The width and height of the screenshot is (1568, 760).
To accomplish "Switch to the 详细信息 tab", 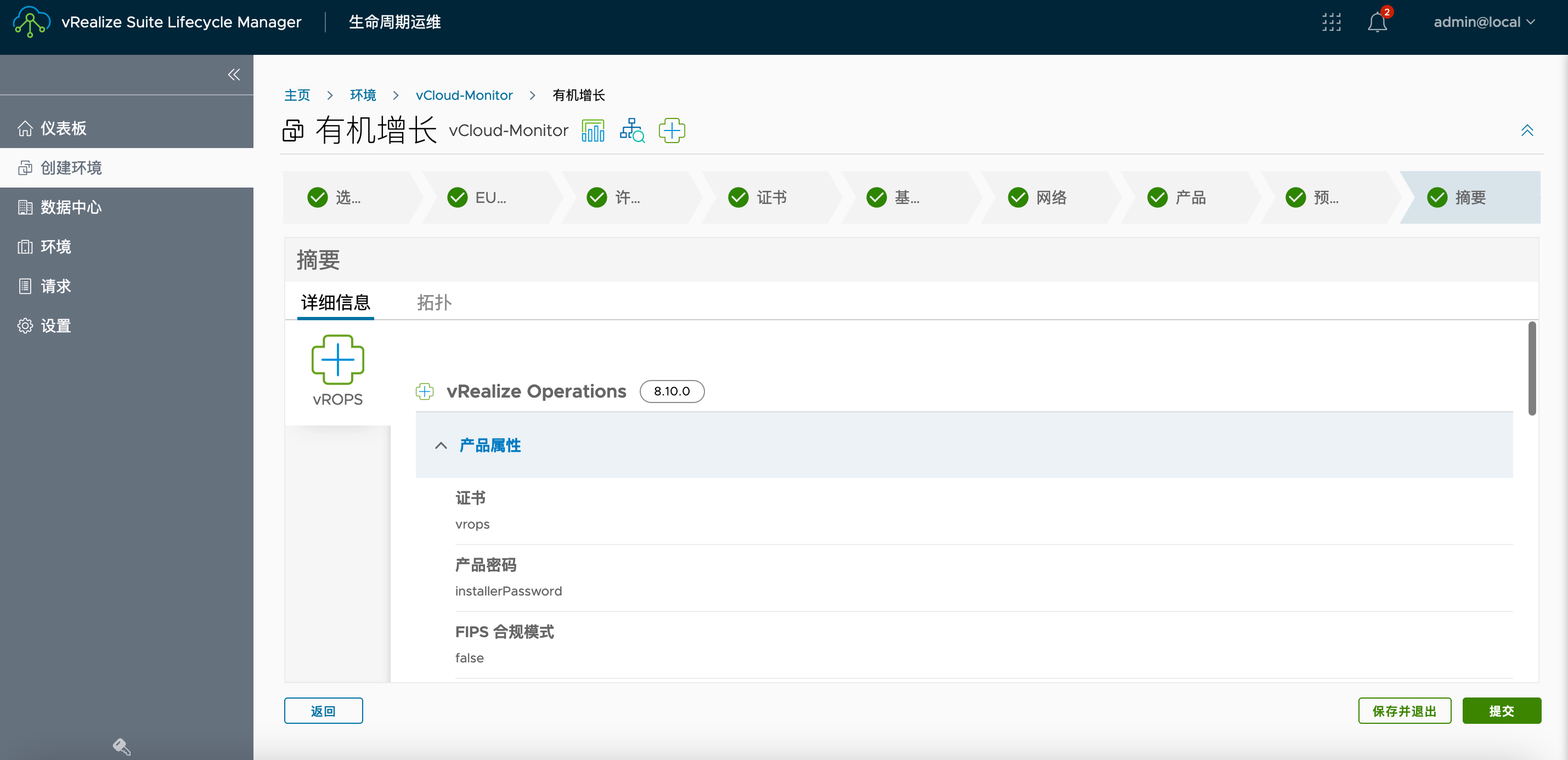I will coord(335,303).
